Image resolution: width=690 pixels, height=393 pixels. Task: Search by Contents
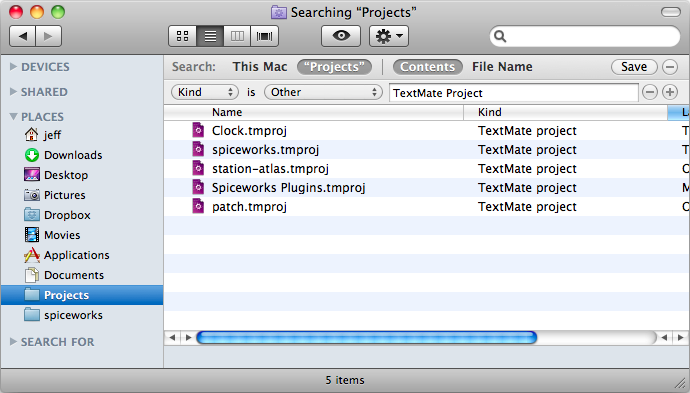pos(427,67)
